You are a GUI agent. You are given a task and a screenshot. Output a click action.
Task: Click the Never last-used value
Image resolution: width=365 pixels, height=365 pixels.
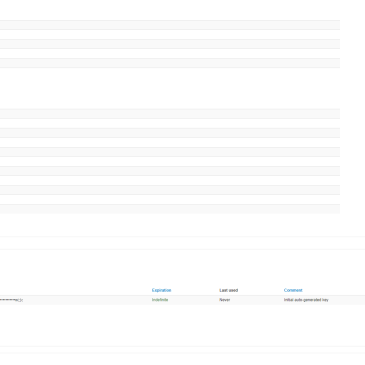pos(225,300)
